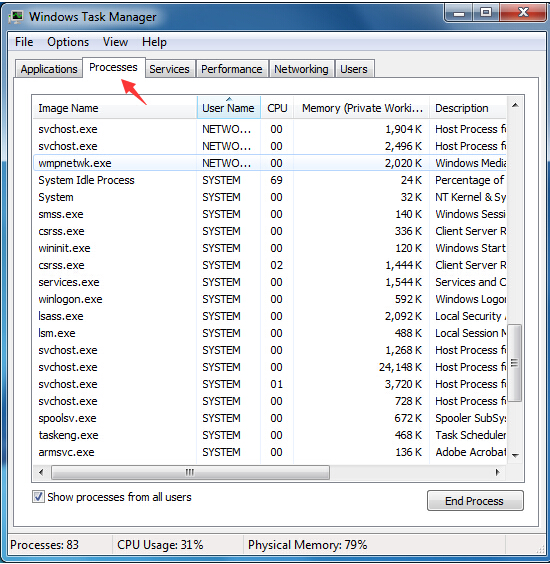Select the smss.exe process
The width and height of the screenshot is (550, 564).
tap(270, 214)
